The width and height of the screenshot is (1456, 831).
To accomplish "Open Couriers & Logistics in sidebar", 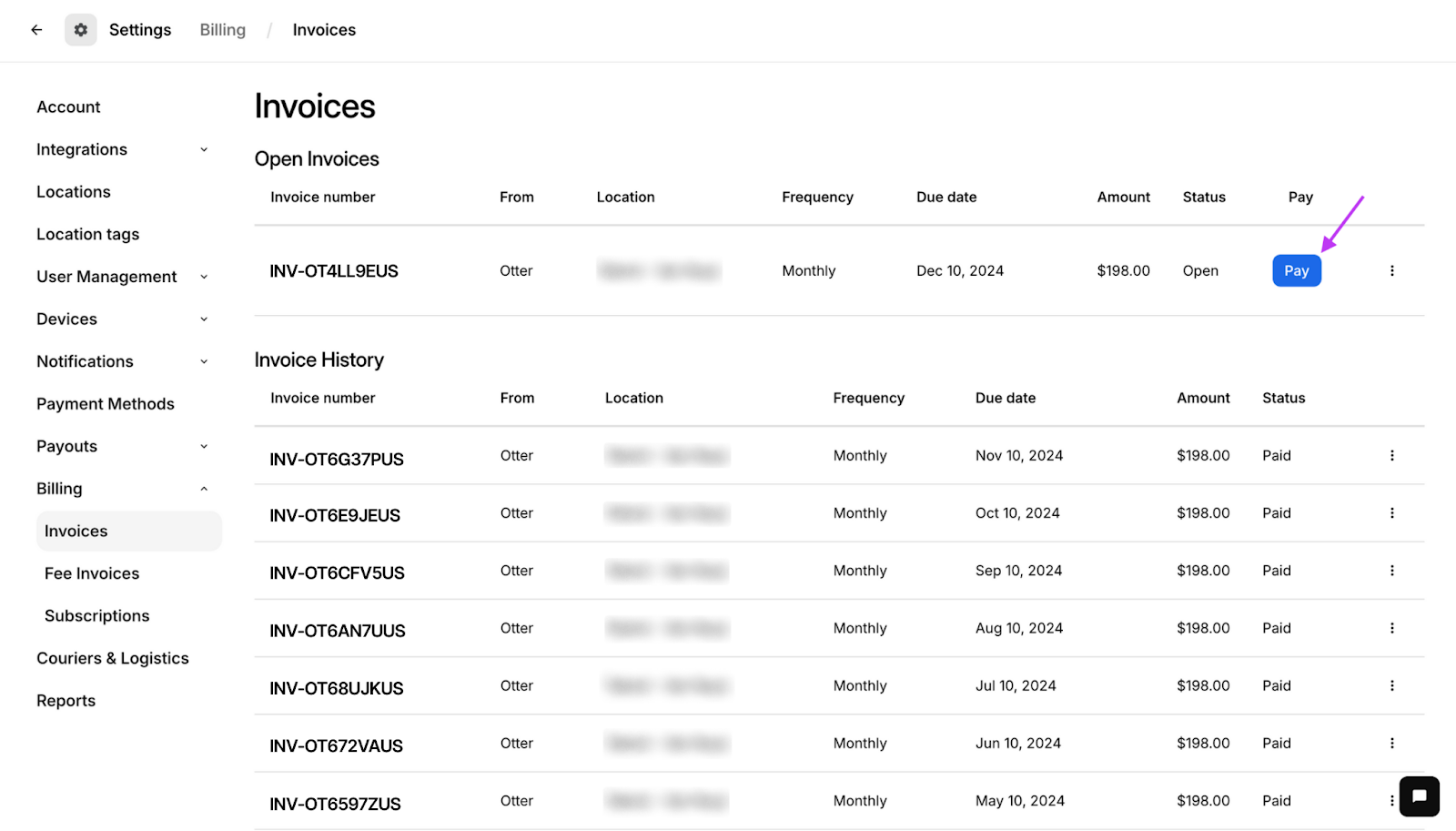I will tap(113, 659).
